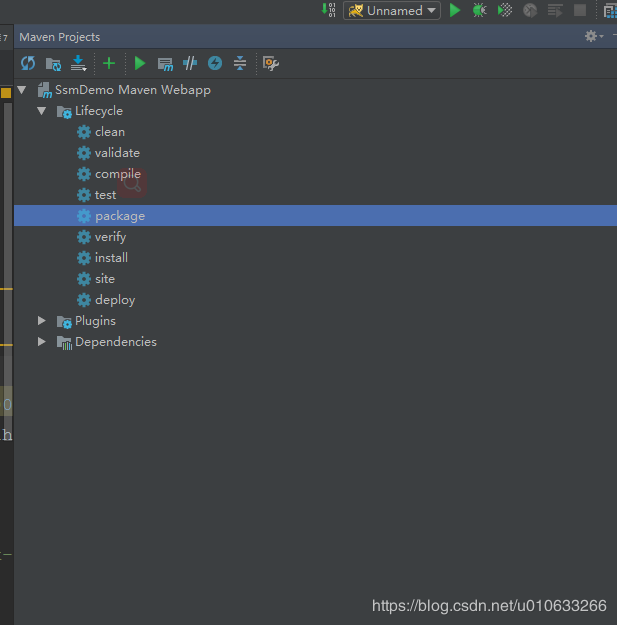617x625 pixels.
Task: Click the Plugins folder icon
Action: tap(64, 322)
